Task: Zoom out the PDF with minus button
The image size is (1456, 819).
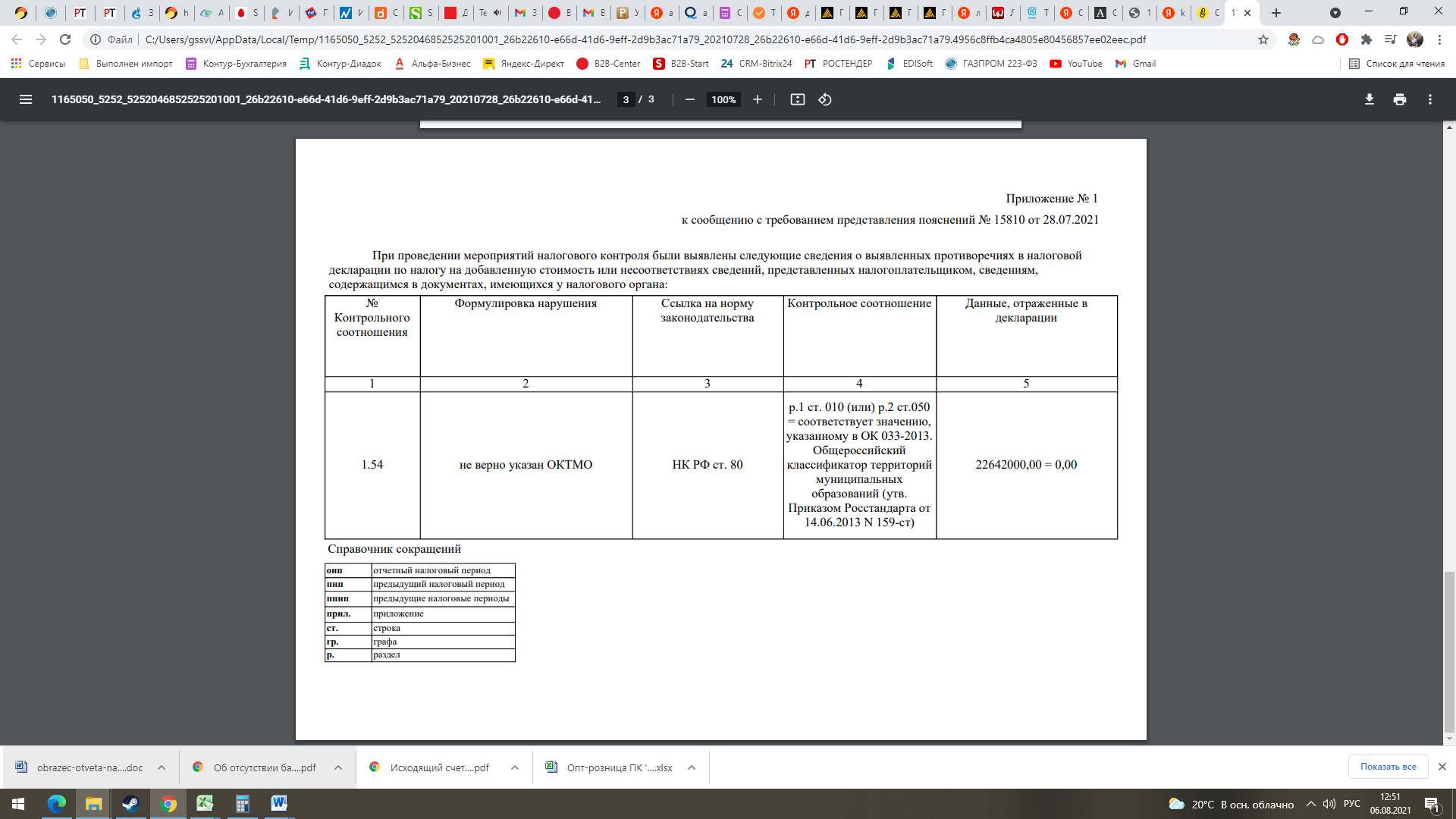Action: 689,99
